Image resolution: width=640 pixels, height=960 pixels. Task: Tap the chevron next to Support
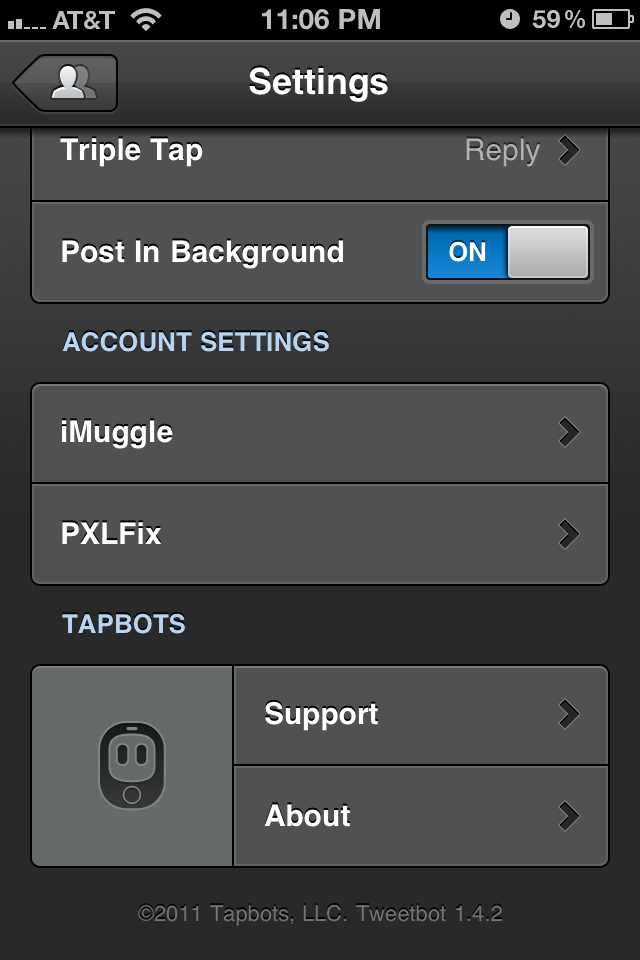(x=570, y=714)
